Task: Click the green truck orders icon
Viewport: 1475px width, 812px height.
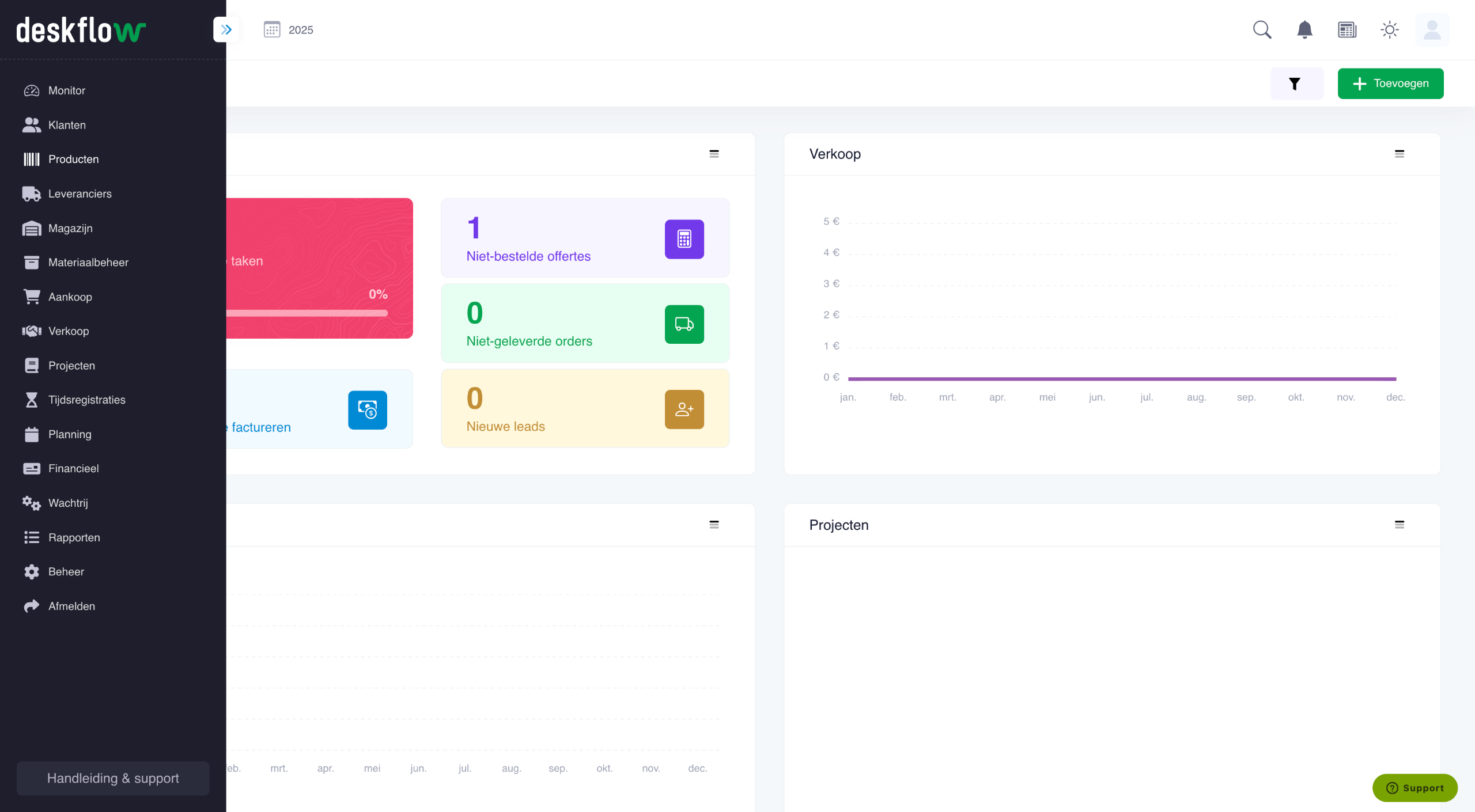Action: (x=684, y=324)
